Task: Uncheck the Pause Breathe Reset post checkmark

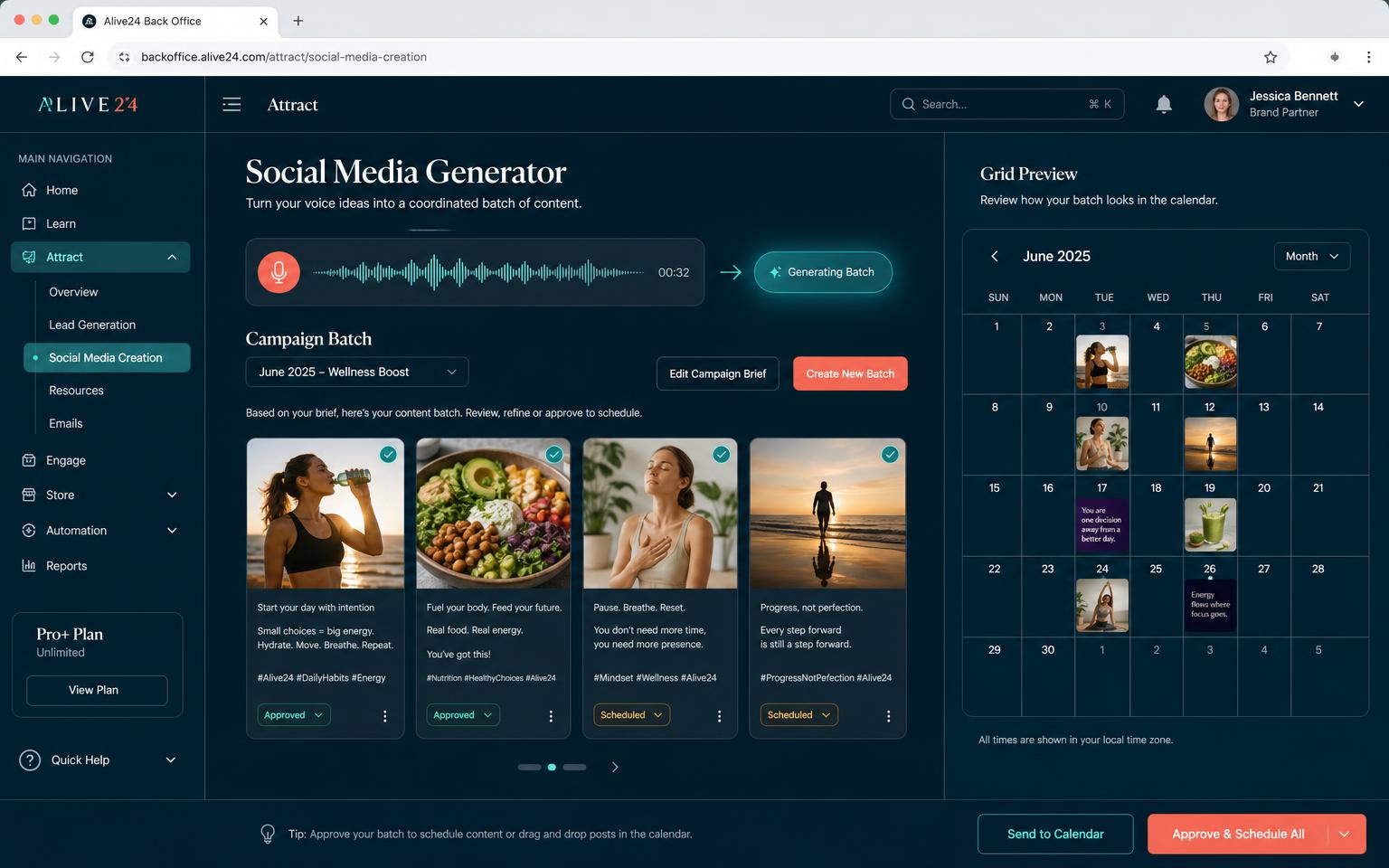Action: pyautogui.click(x=721, y=455)
